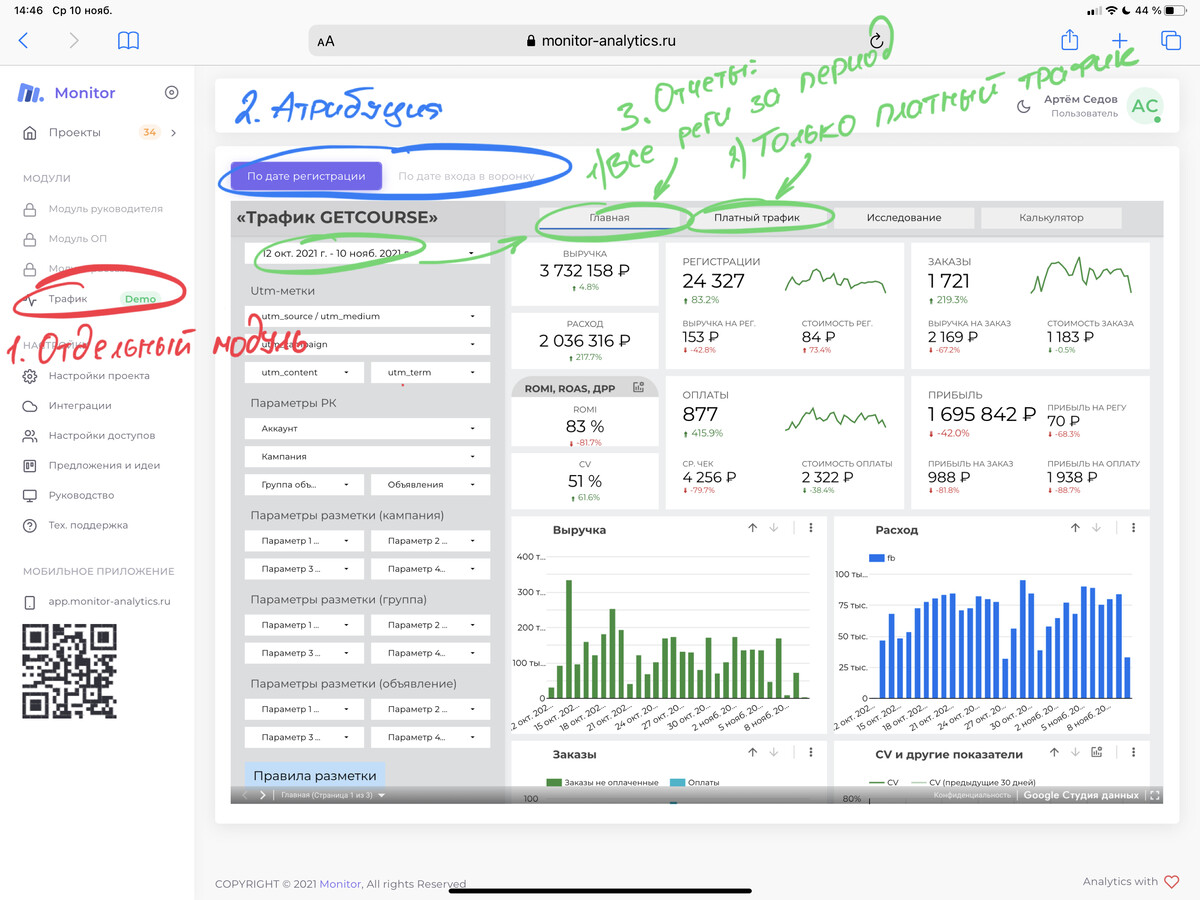
Task: Click ROMI, ROAS, ДРР metrics icon
Action: (x=640, y=388)
